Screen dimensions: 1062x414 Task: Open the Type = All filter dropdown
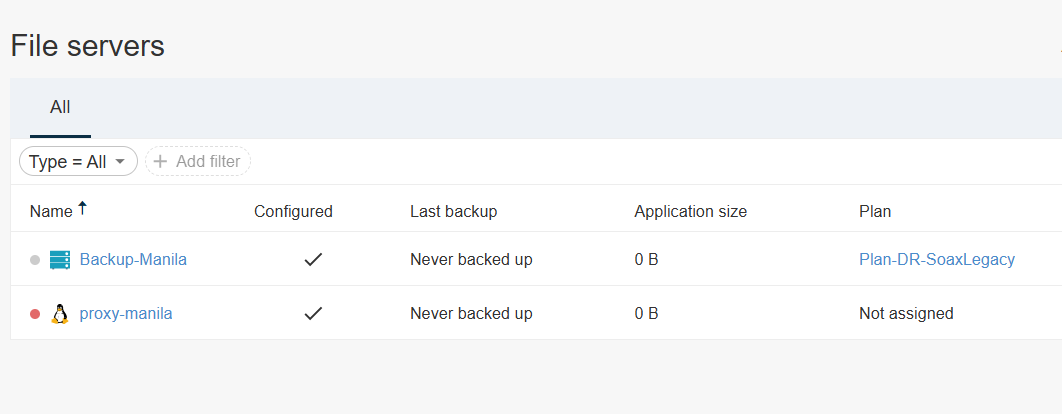click(x=78, y=161)
